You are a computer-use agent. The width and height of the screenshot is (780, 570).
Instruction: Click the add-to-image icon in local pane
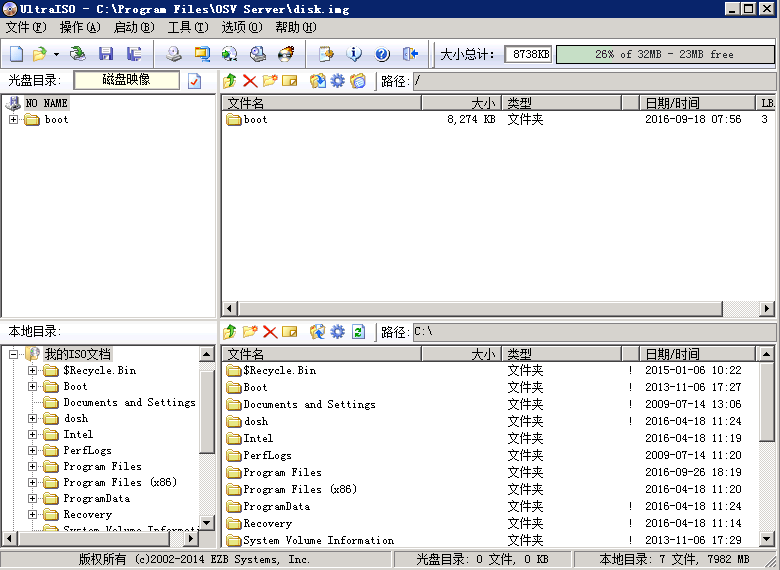click(317, 331)
